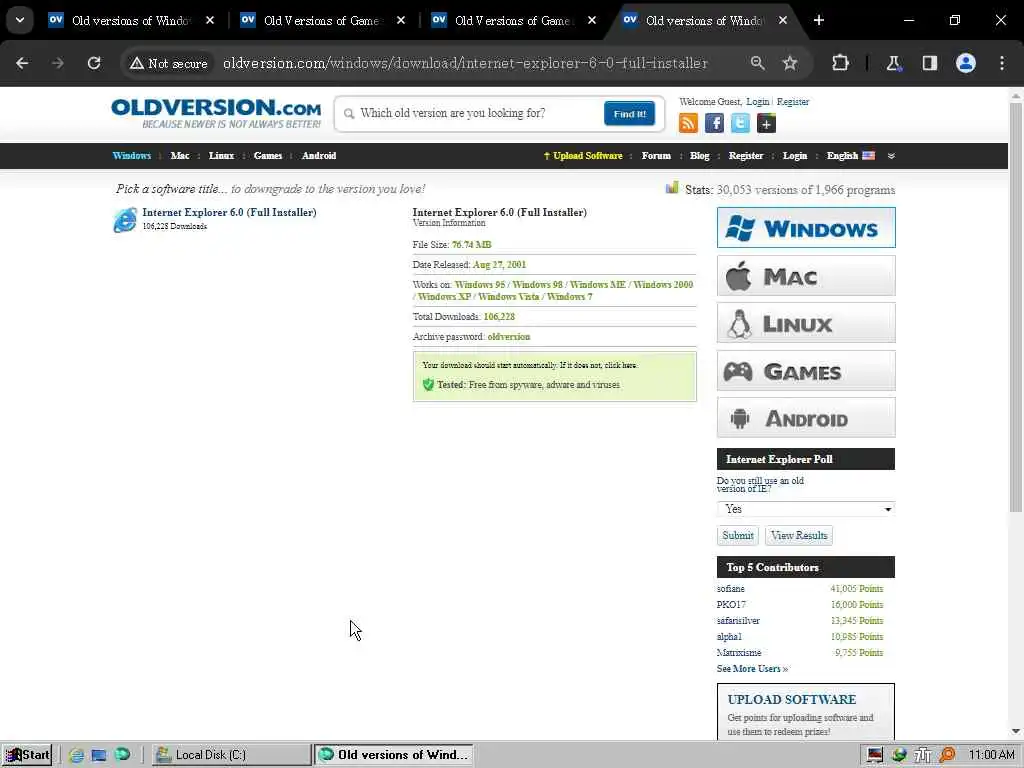Image resolution: width=1024 pixels, height=768 pixels.
Task: Click the page vertical scrollbar thumb
Action: click(1016, 307)
